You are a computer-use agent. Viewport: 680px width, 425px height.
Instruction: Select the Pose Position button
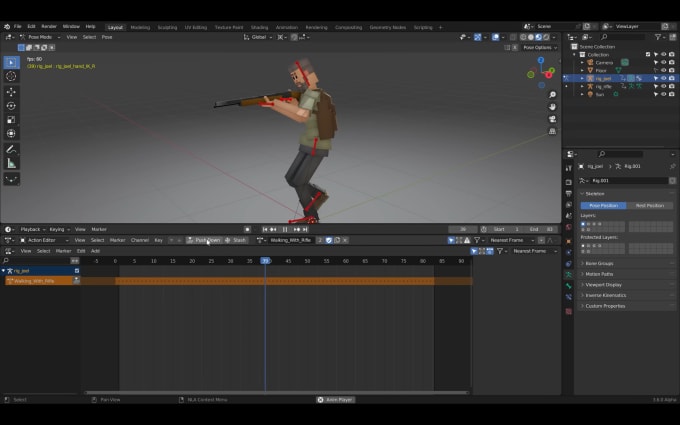pos(603,206)
